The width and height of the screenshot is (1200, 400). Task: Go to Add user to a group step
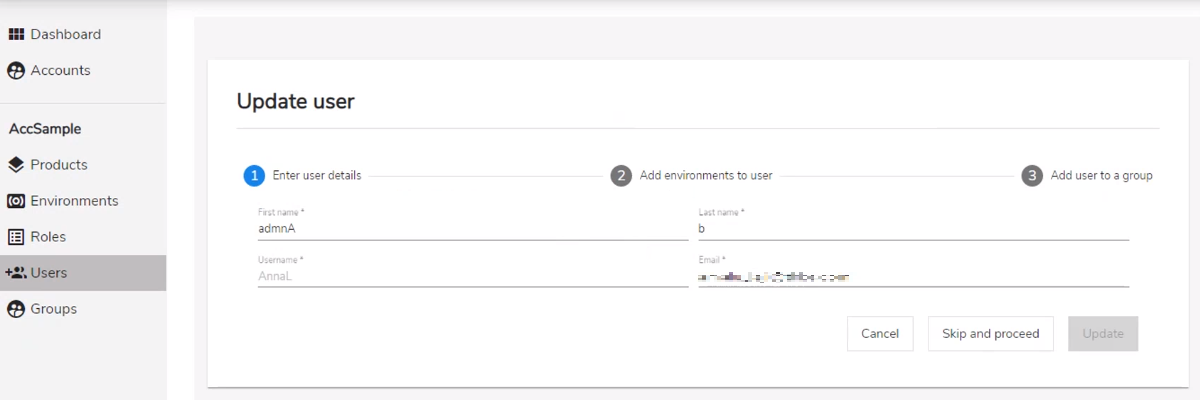[x=1101, y=175]
